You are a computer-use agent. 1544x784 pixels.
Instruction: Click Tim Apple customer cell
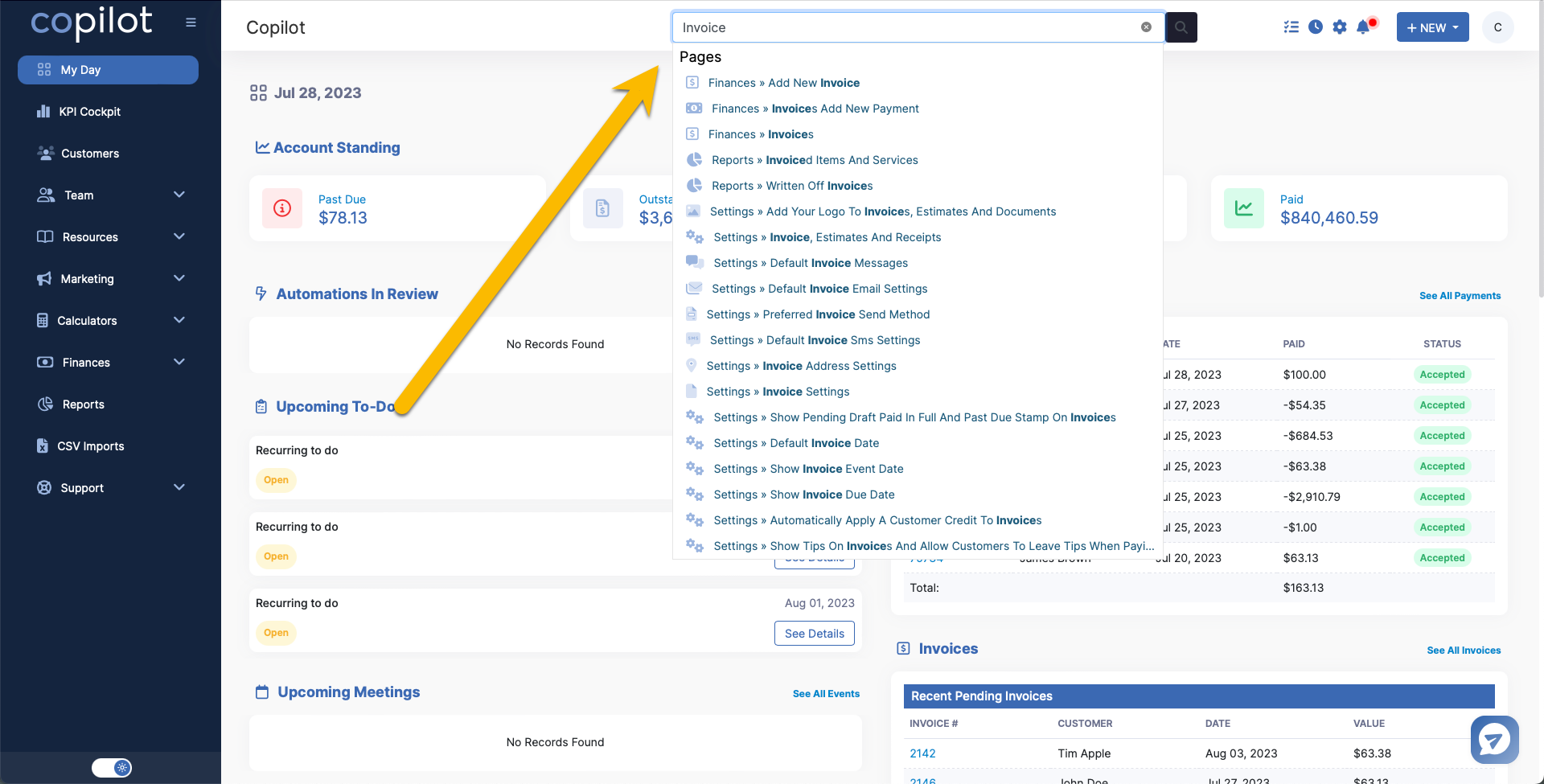coord(1084,753)
